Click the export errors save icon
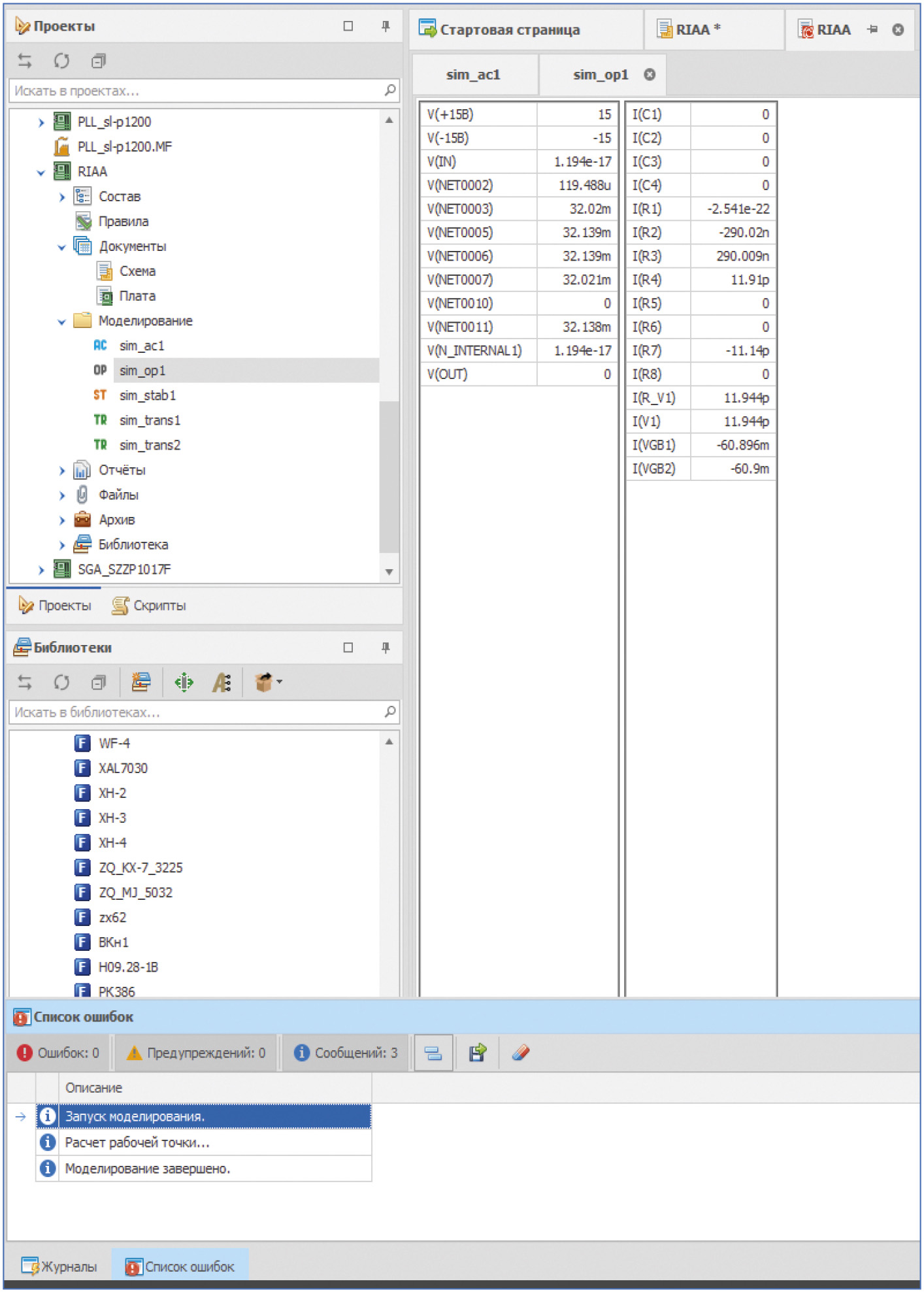The width and height of the screenshot is (924, 1292). pyautogui.click(x=477, y=1053)
